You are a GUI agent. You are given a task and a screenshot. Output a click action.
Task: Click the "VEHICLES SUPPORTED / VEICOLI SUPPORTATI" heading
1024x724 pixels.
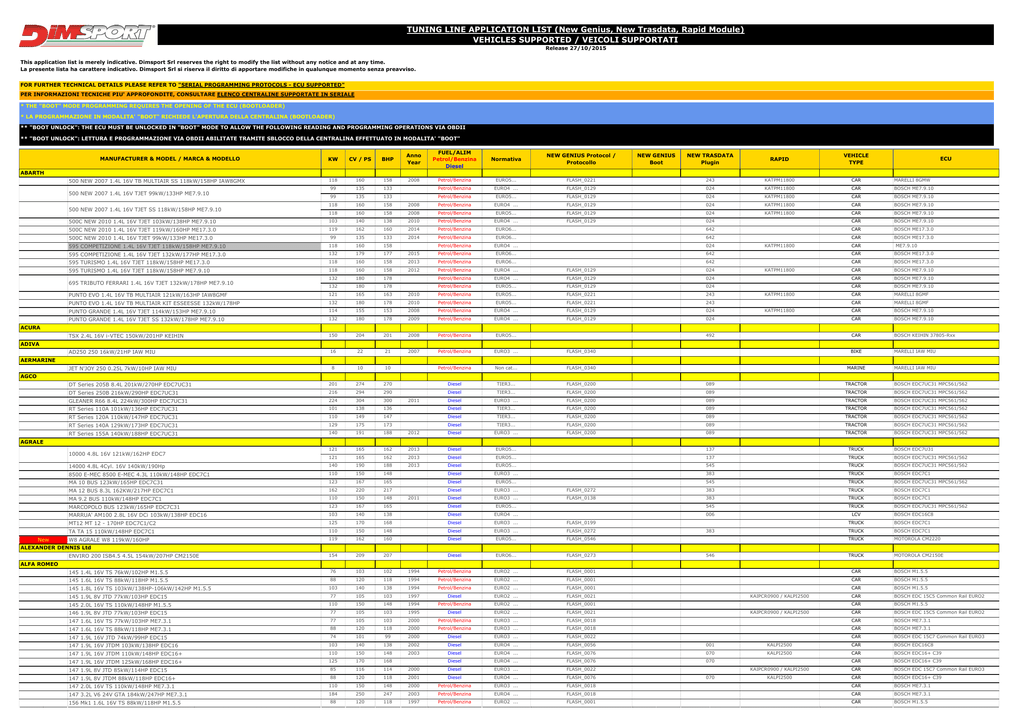(575, 40)
